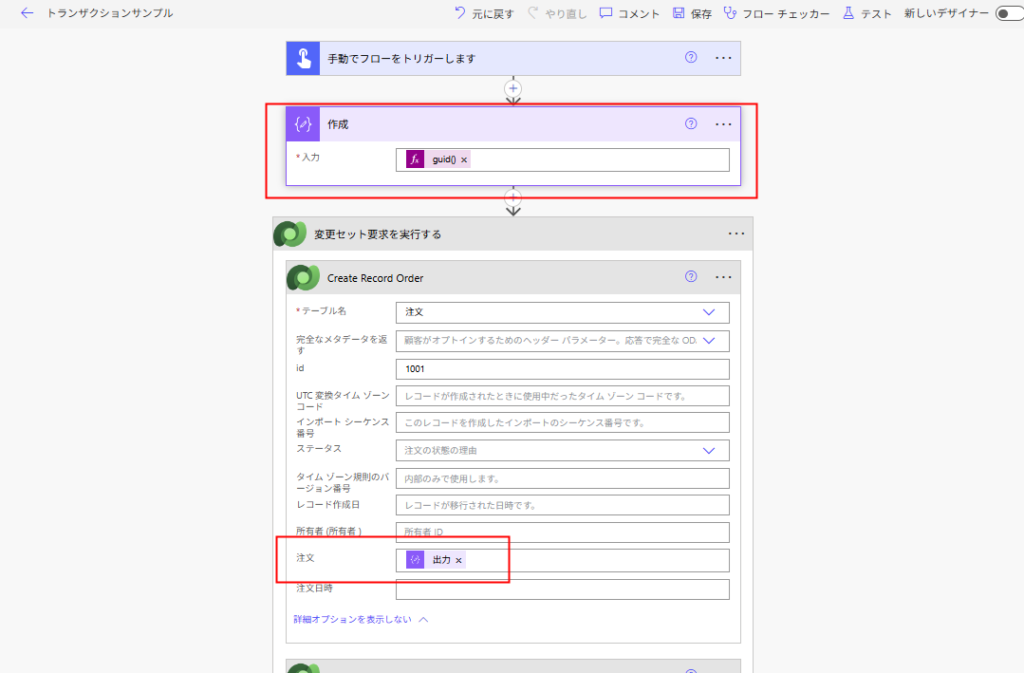Open the ellipsis menu on 作成 card
This screenshot has height=673, width=1024.
coord(723,124)
